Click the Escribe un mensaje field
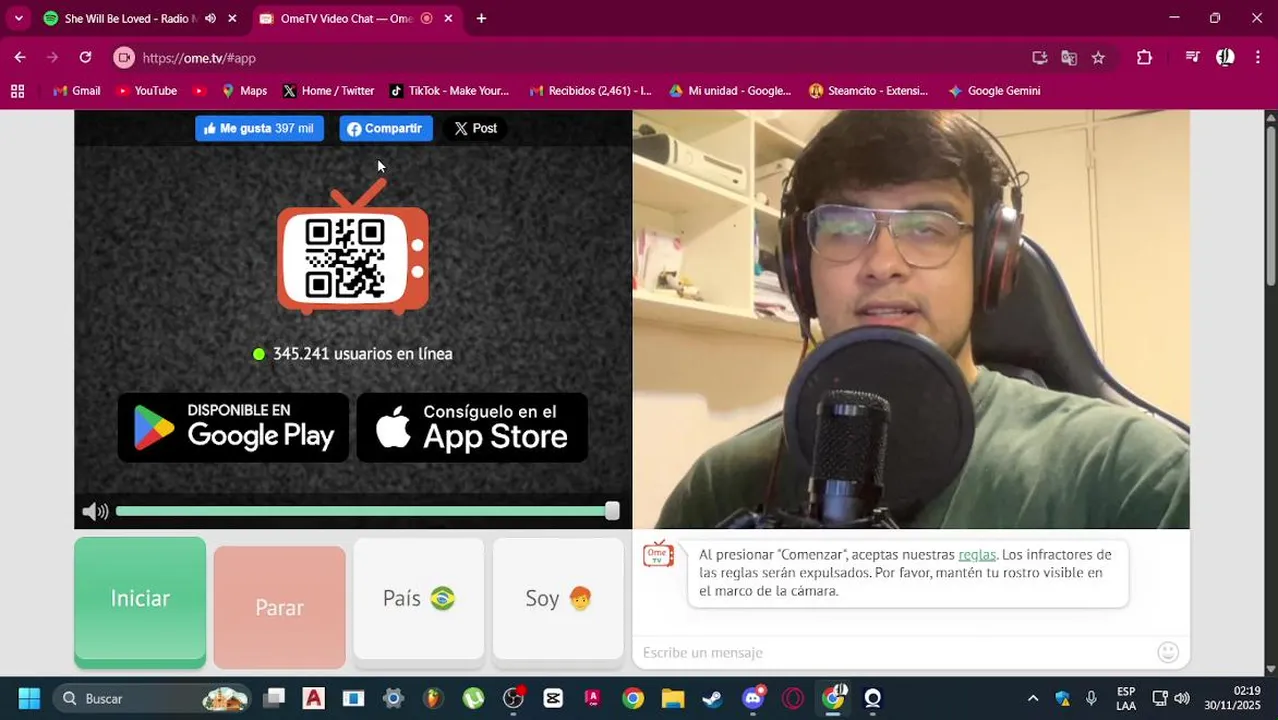The height and width of the screenshot is (720, 1278). (x=895, y=653)
